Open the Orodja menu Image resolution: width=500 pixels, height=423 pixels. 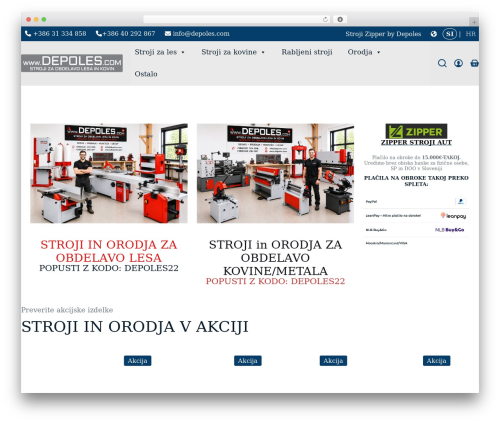click(x=360, y=52)
